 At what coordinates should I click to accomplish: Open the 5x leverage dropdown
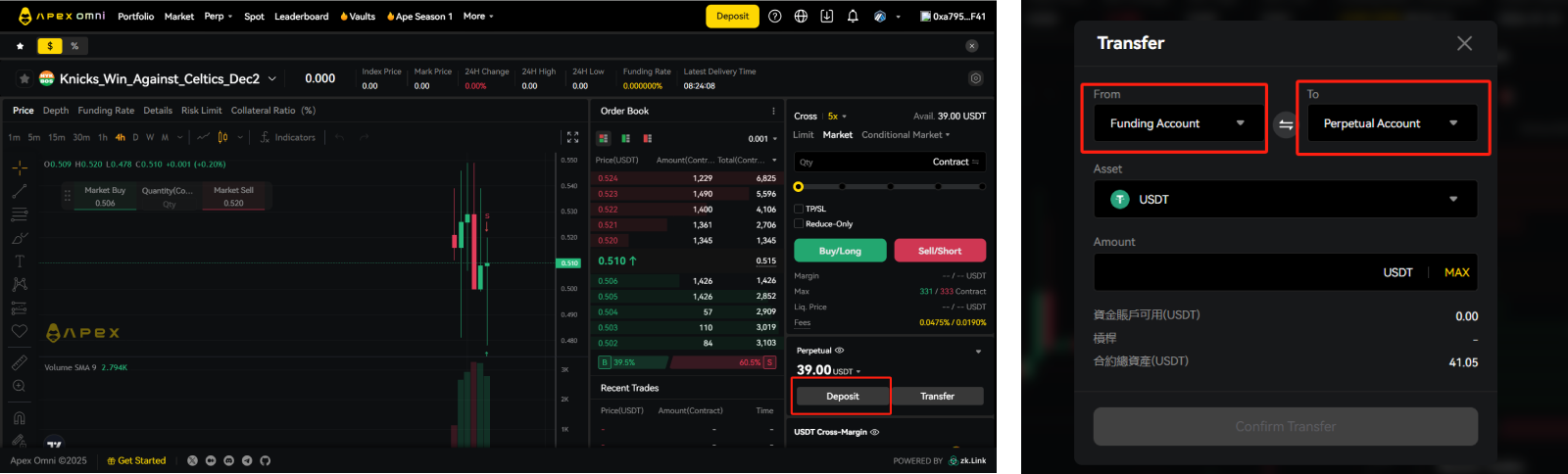click(837, 117)
